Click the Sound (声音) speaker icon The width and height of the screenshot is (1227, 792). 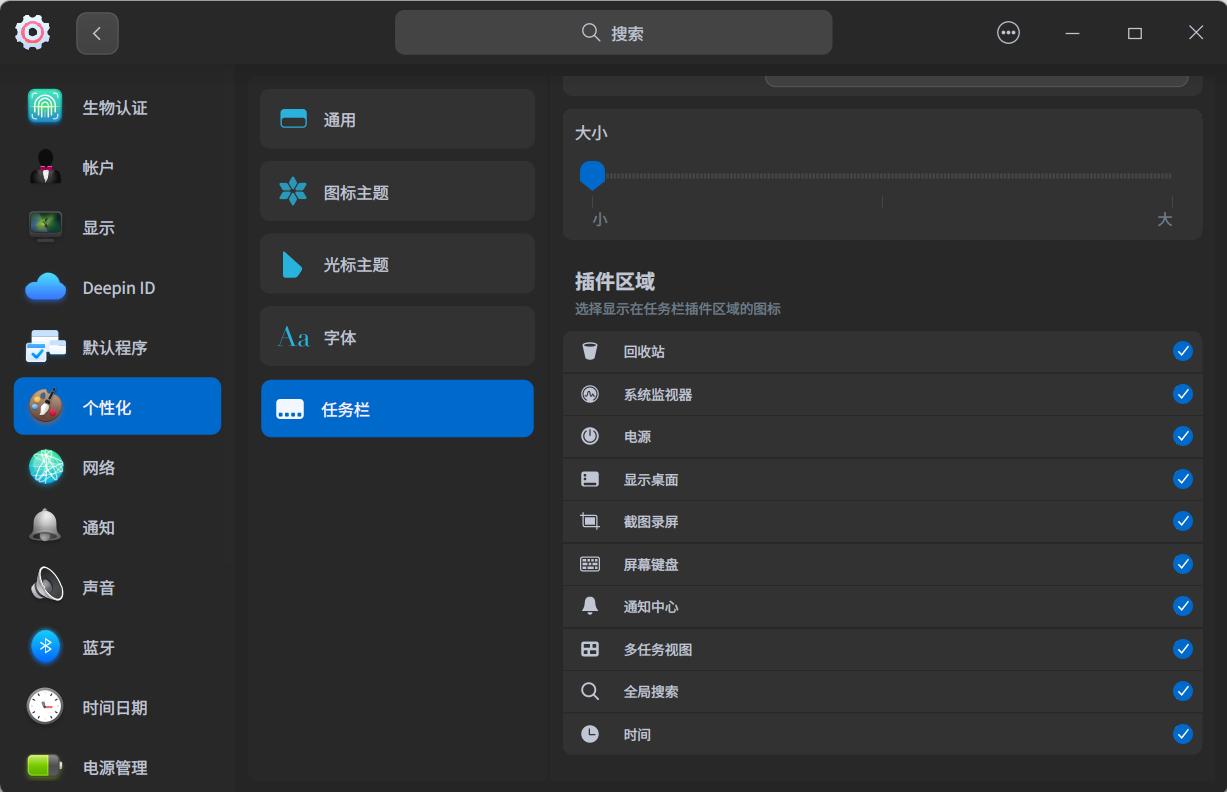click(45, 586)
